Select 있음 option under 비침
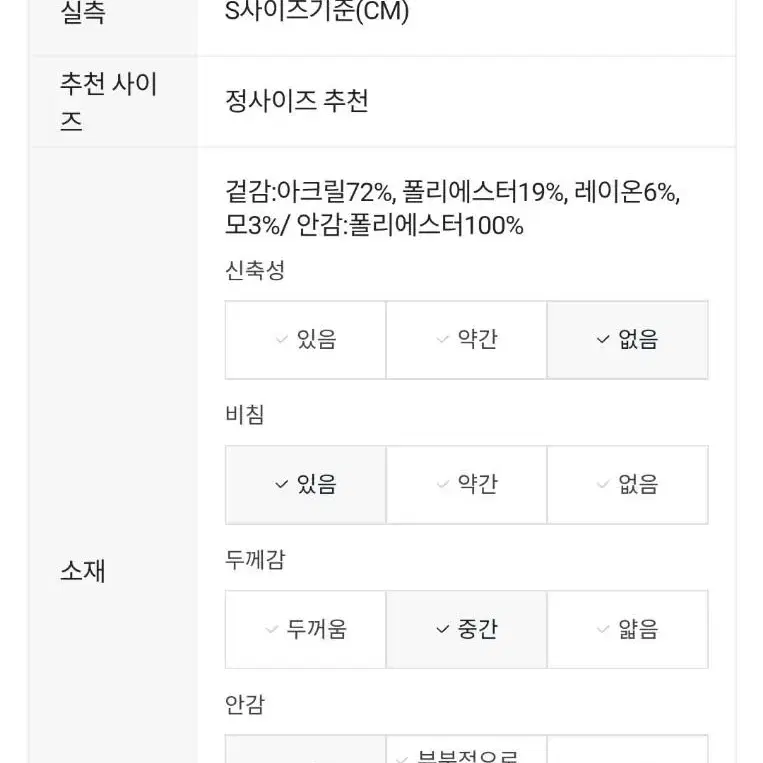Screen dimensions: 763x763 point(306,485)
